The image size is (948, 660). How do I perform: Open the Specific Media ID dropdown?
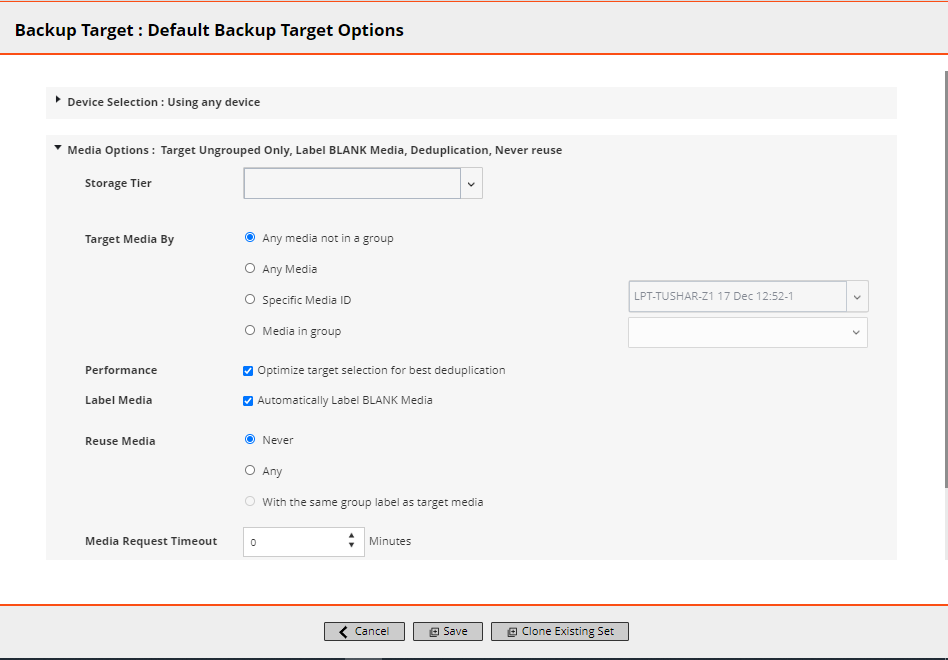tap(857, 297)
